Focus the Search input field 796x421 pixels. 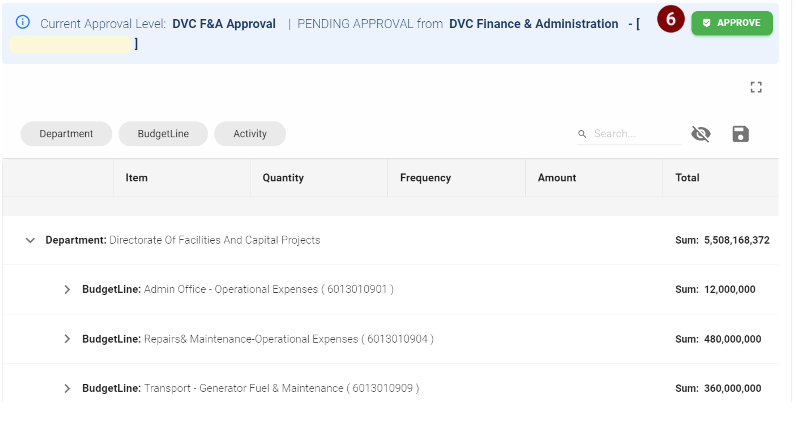coord(636,134)
